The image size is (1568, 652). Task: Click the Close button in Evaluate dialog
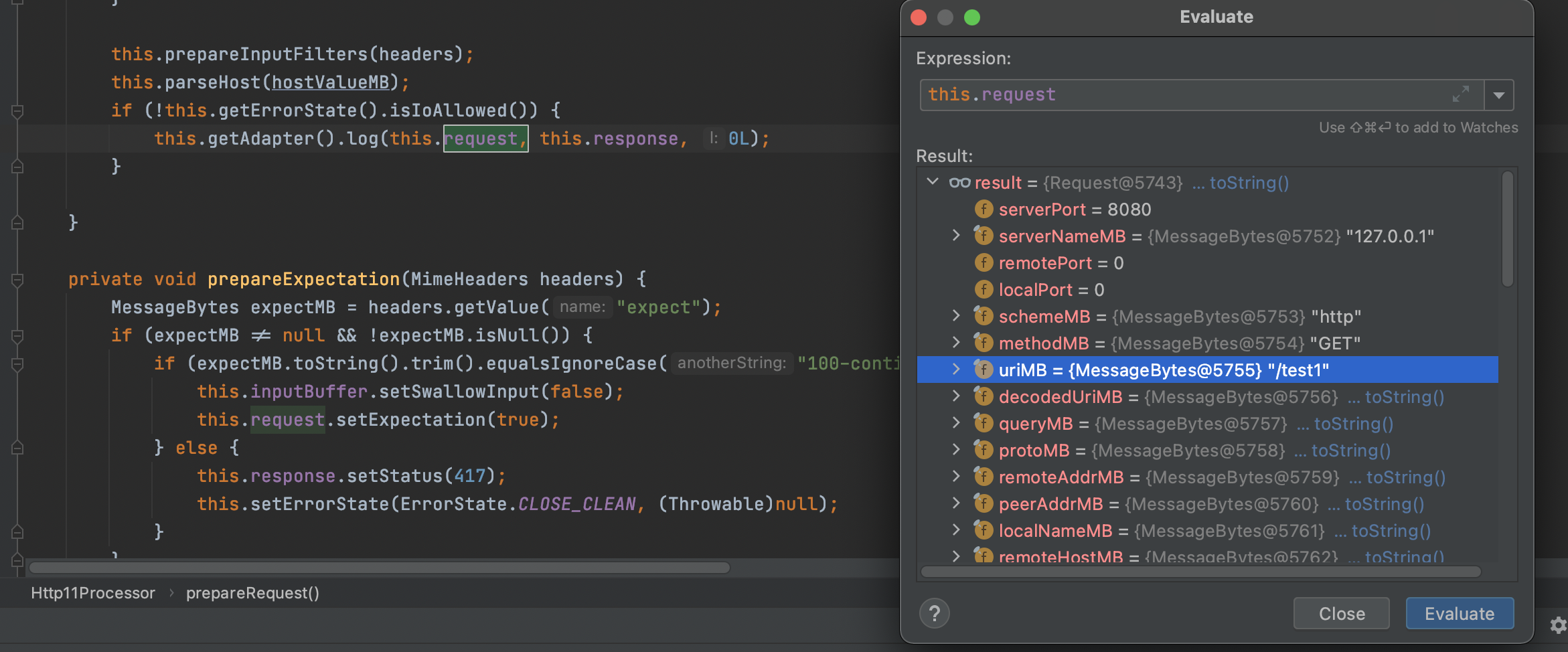(x=1342, y=613)
